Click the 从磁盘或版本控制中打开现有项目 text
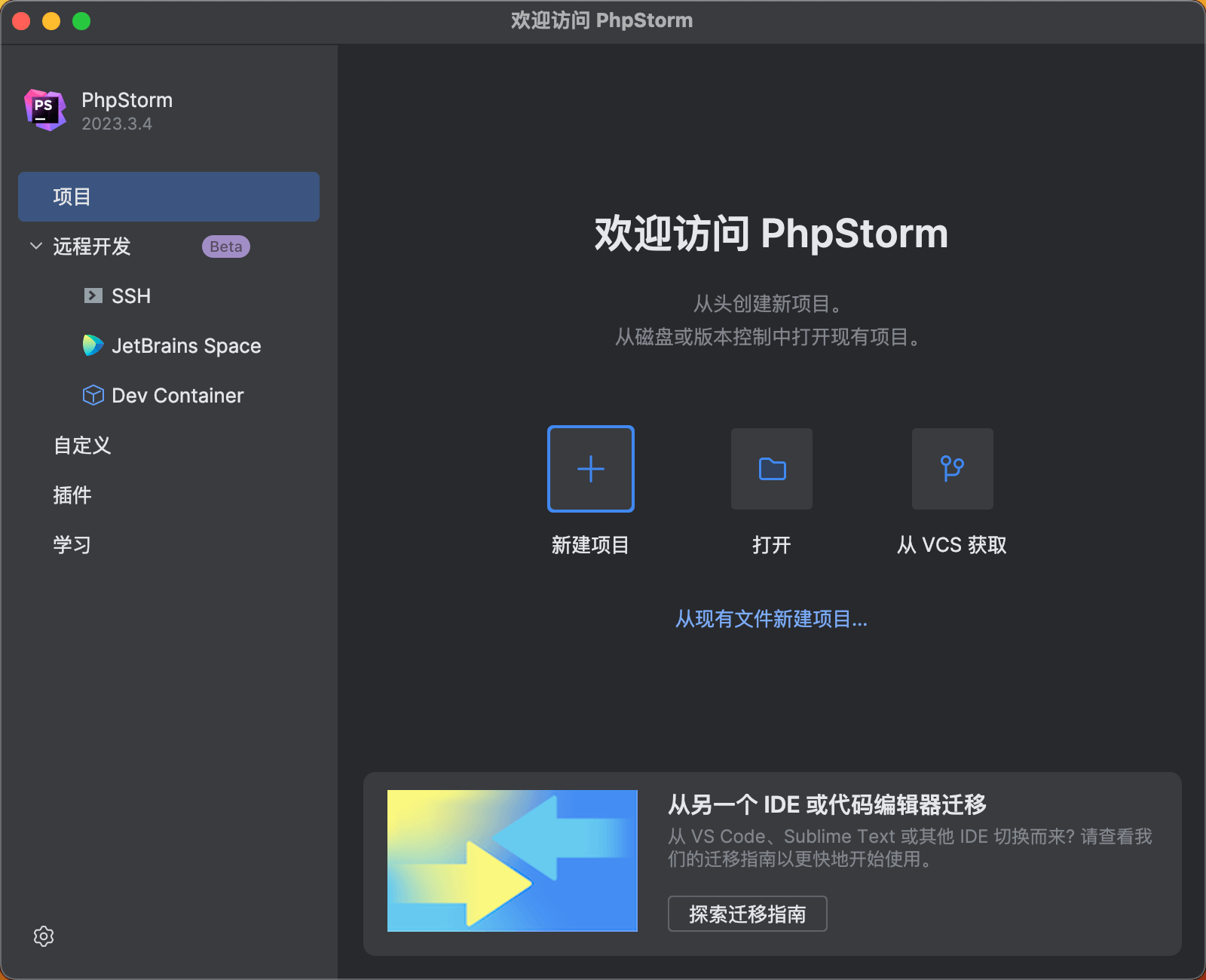This screenshot has height=980, width=1206. pos(768,337)
